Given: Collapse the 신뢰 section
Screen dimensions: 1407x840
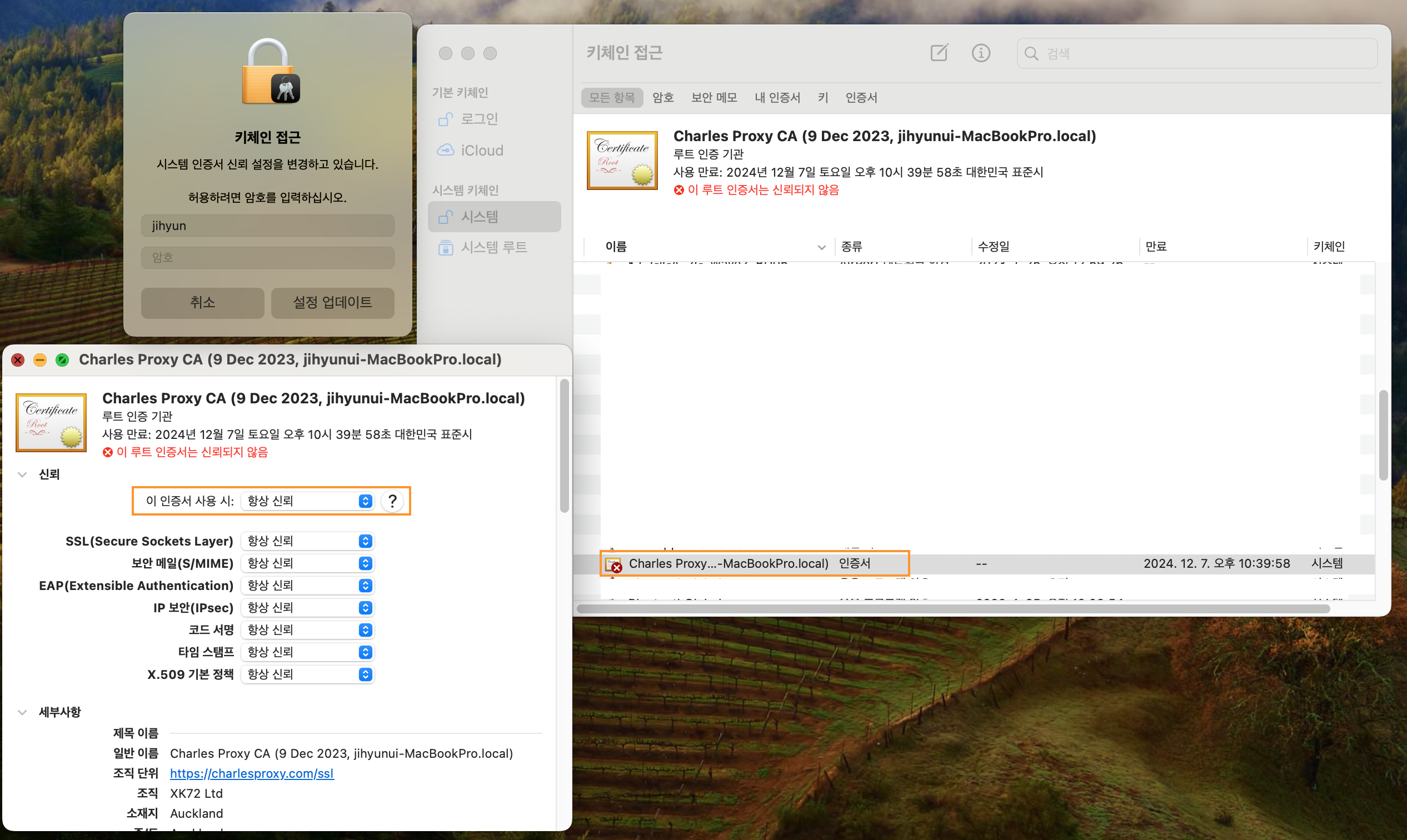Looking at the screenshot, I should coord(22,474).
